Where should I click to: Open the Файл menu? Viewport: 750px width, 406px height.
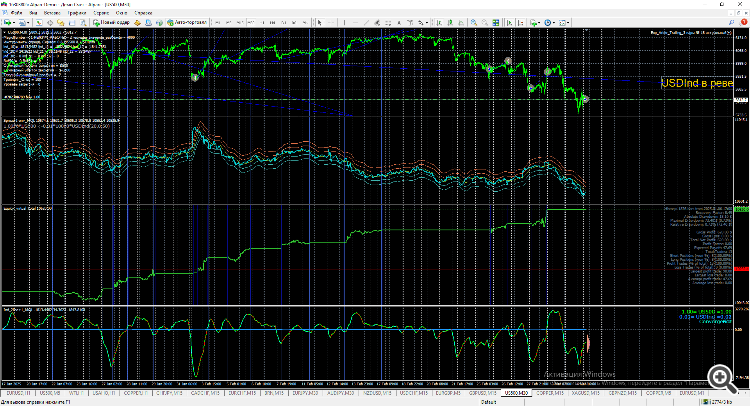(17, 13)
